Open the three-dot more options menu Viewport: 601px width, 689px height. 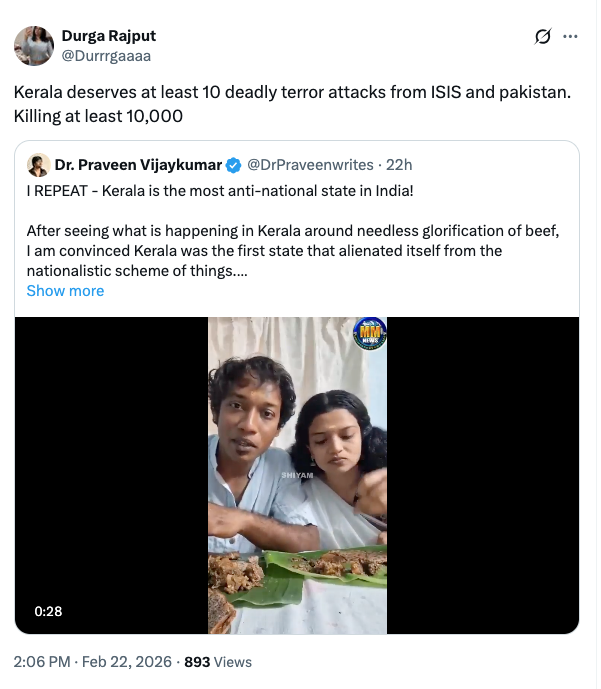pyautogui.click(x=571, y=37)
